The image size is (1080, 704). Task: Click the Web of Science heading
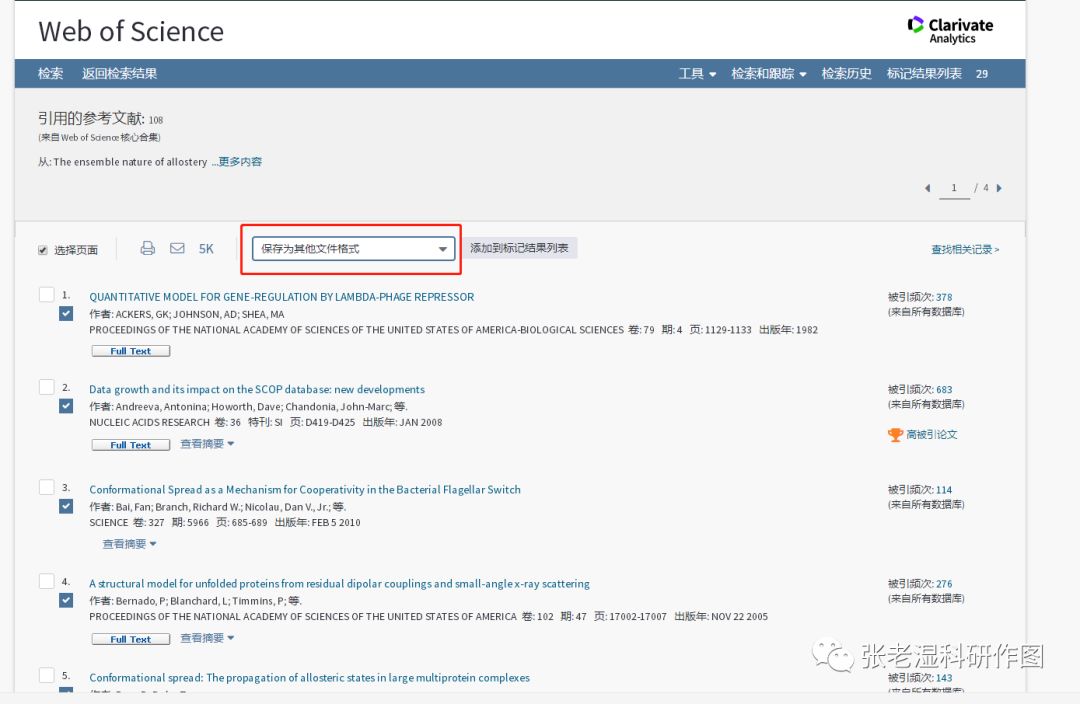tap(131, 32)
